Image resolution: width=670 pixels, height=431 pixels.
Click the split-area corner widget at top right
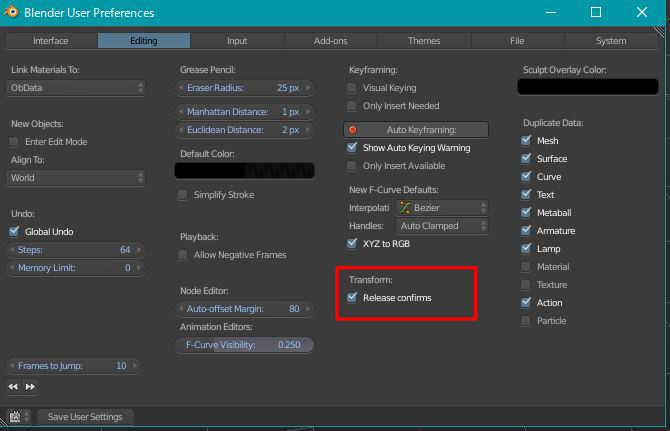click(659, 32)
